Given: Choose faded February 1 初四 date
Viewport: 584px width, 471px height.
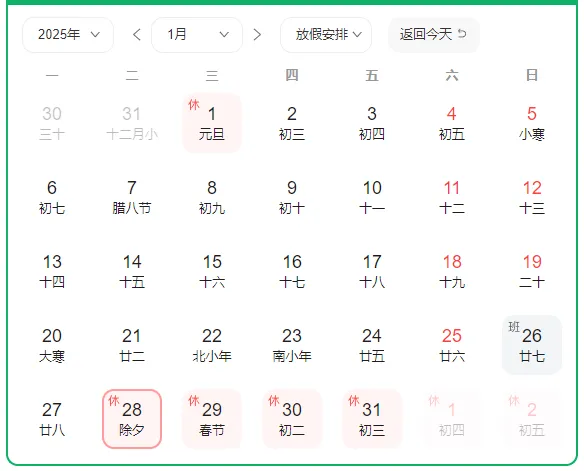Looking at the screenshot, I should (452, 419).
